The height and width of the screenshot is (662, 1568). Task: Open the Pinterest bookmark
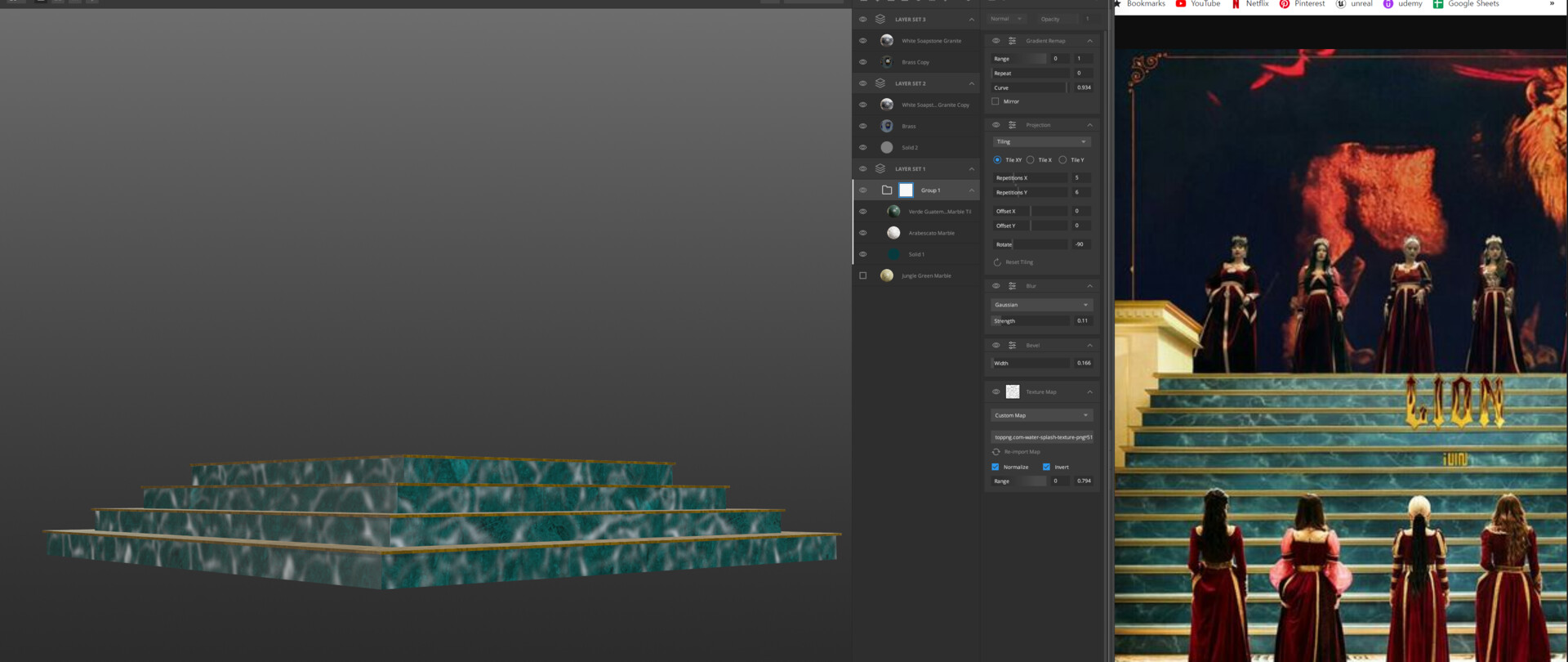1302,4
